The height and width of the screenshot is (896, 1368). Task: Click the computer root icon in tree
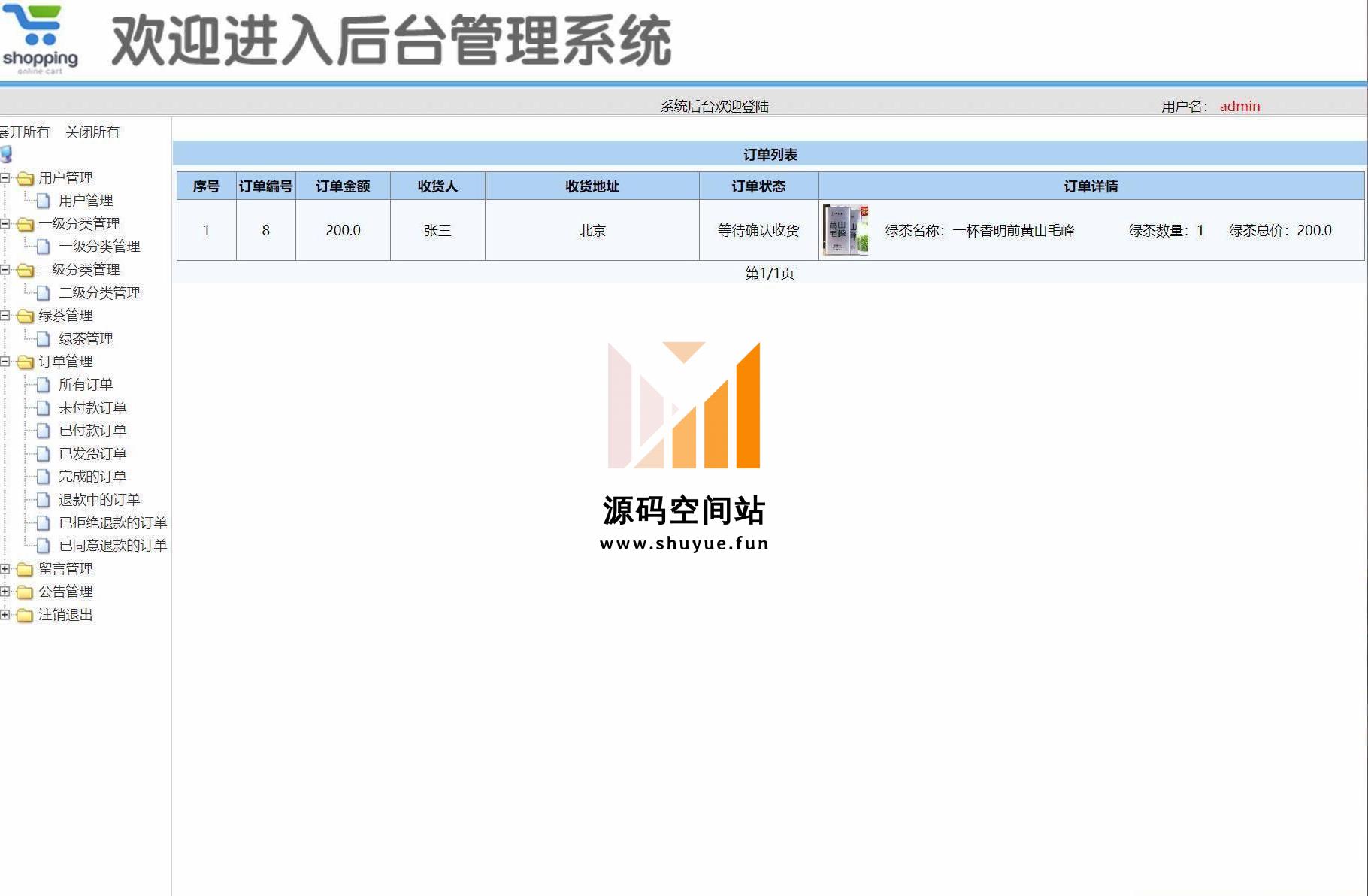pos(7,155)
